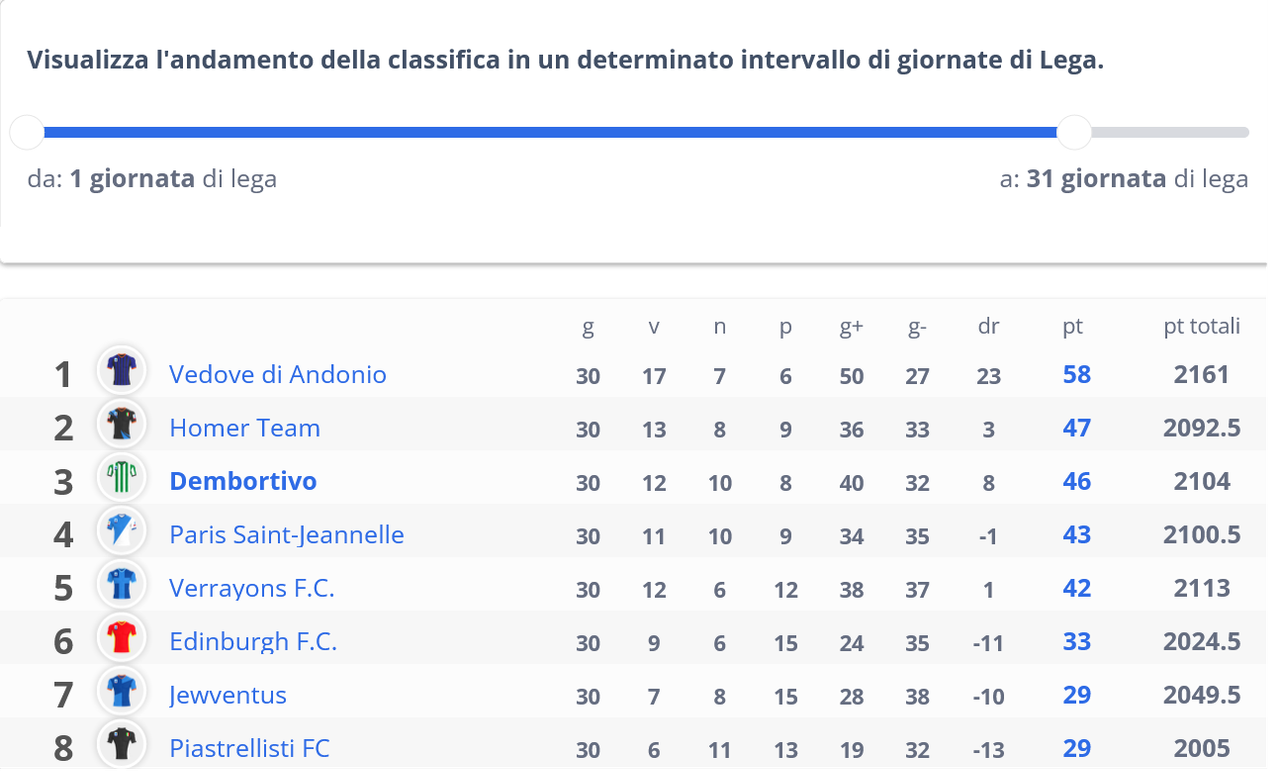Open the Edinburgh F.C. team link
This screenshot has width=1280, height=777.
point(253,641)
